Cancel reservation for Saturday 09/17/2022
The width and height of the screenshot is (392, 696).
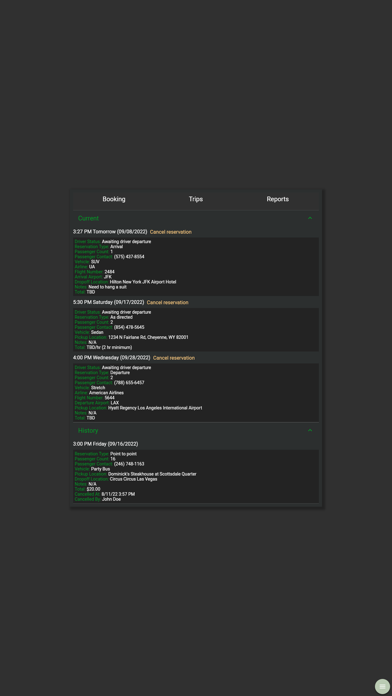[168, 303]
